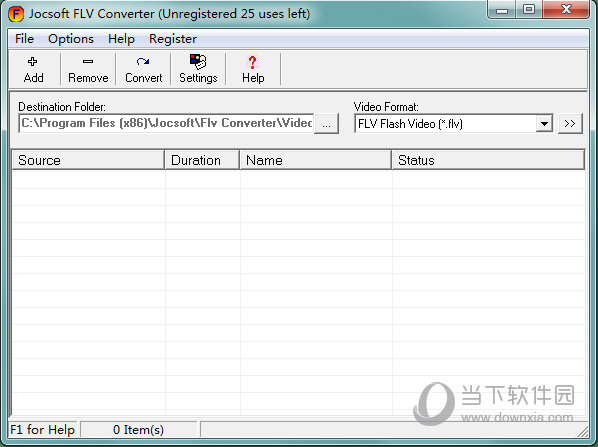The width and height of the screenshot is (598, 447).
Task: Maximize the Jocsoft FLV Converter window
Action: (x=529, y=9)
